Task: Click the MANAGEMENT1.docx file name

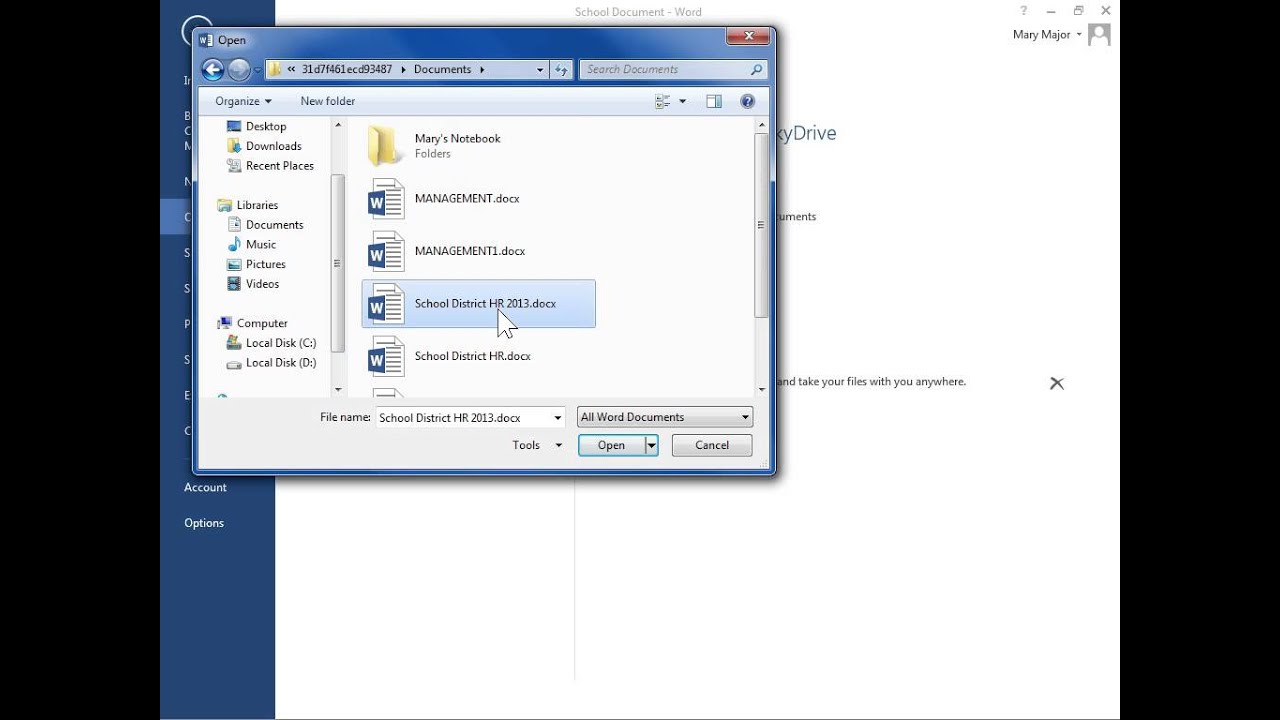Action: coord(470,251)
